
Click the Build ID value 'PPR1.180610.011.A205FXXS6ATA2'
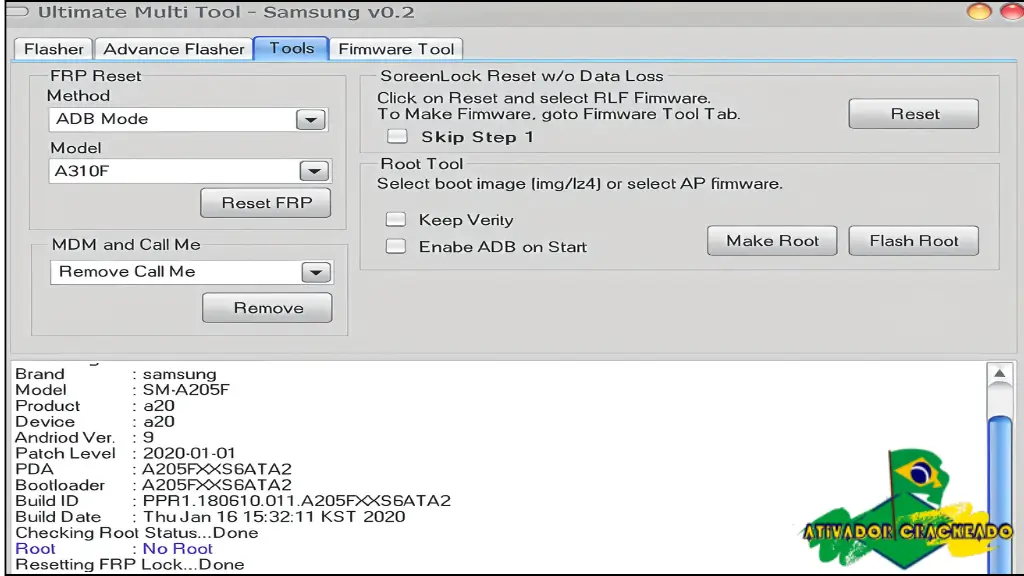(x=296, y=501)
